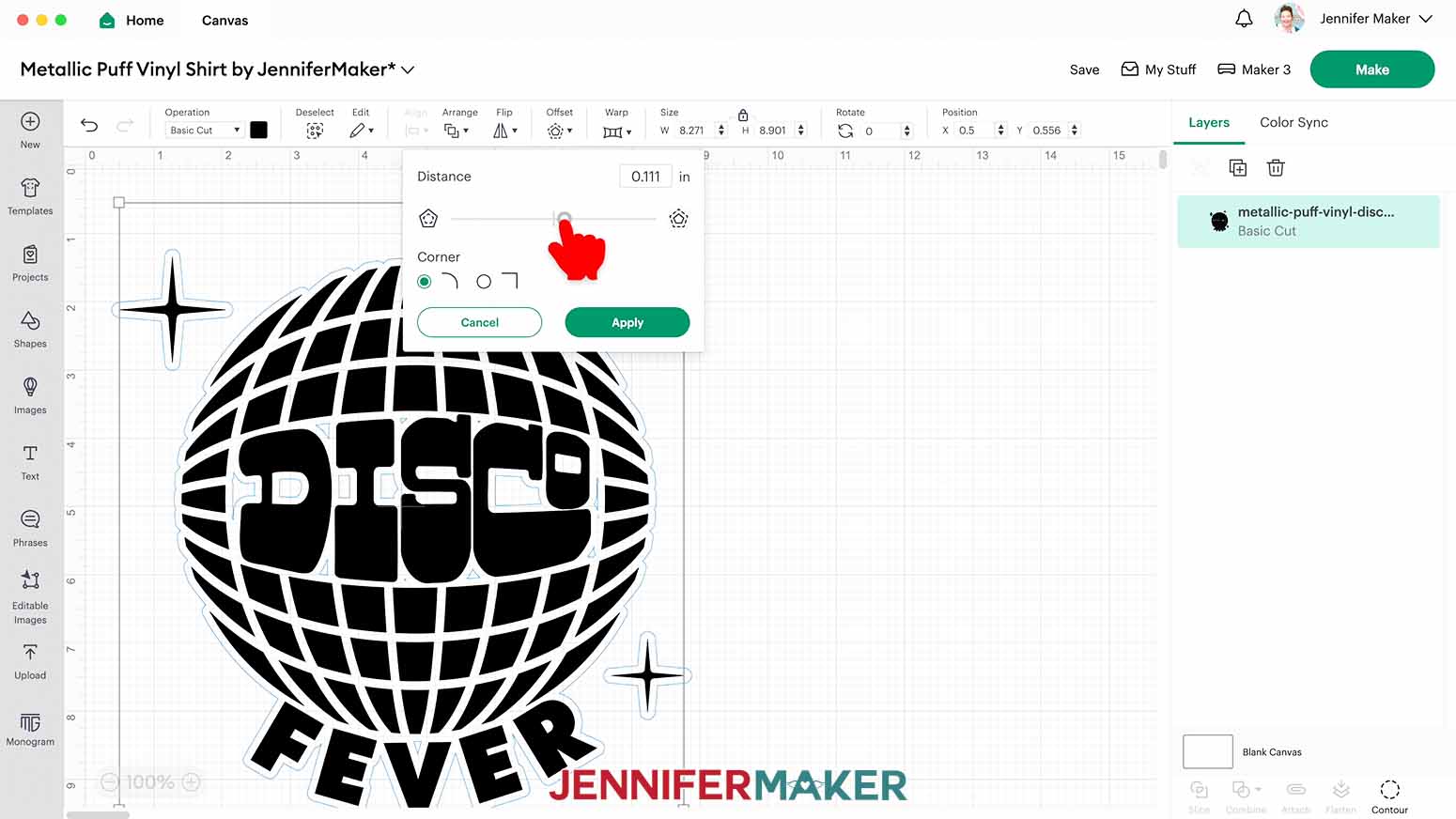Select the square corner option

coord(484,282)
